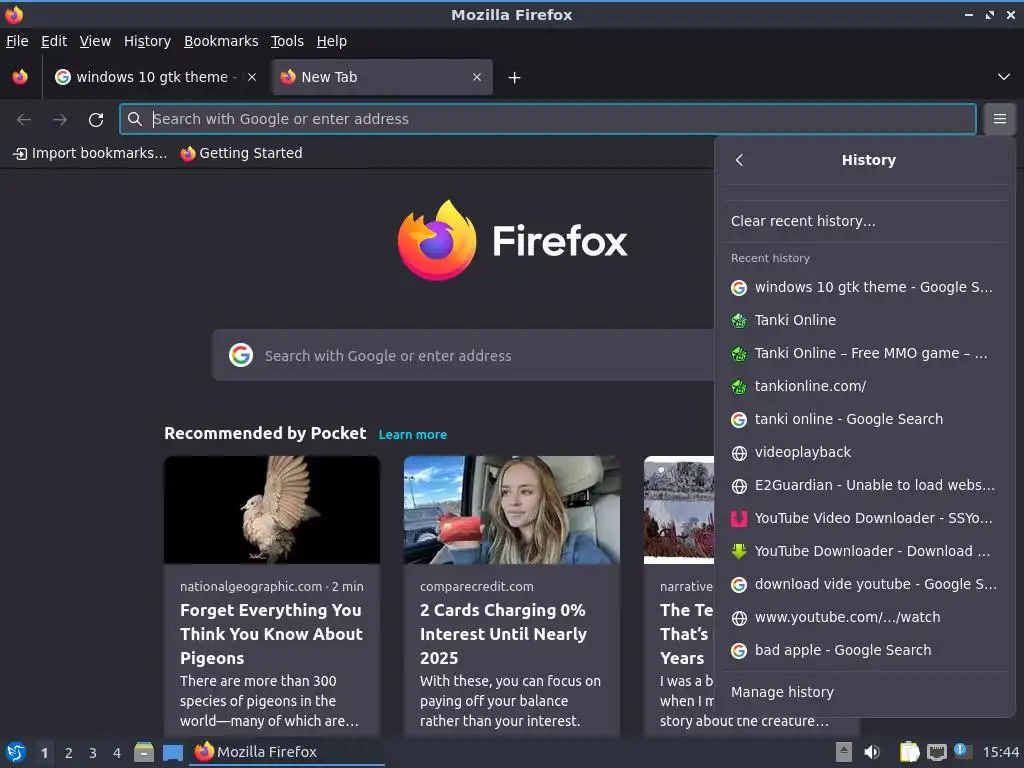Click Clear recent history...

pos(865,221)
